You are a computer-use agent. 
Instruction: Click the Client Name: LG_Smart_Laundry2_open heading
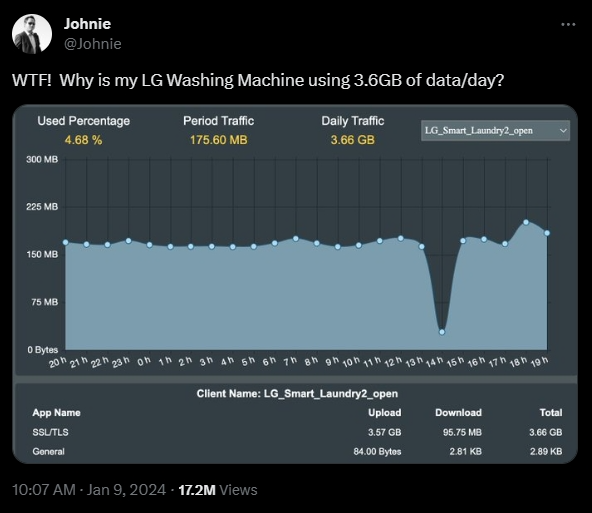point(297,394)
